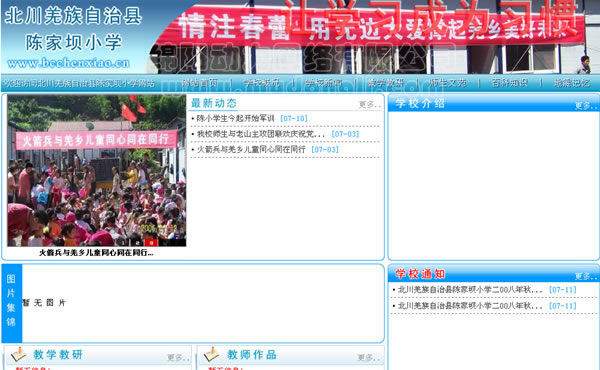Click the pencil-notebook icon beside 教学教研
Image resolution: width=600 pixels, height=370 pixels.
[x=18, y=354]
